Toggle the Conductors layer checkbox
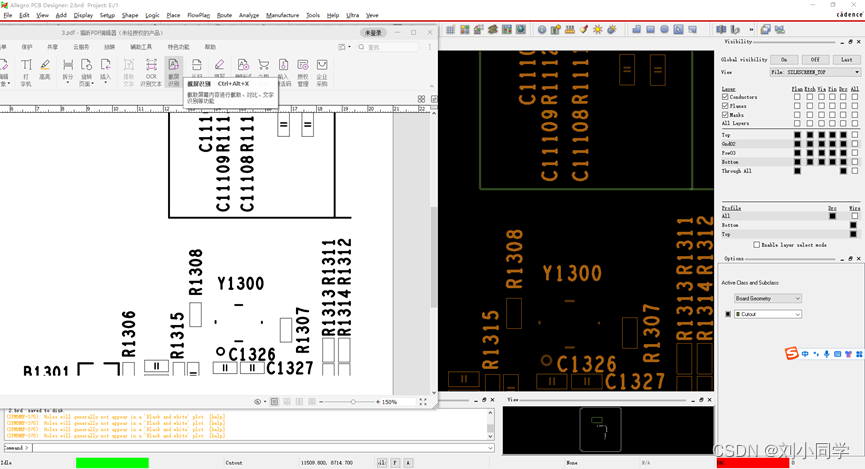 point(725,97)
